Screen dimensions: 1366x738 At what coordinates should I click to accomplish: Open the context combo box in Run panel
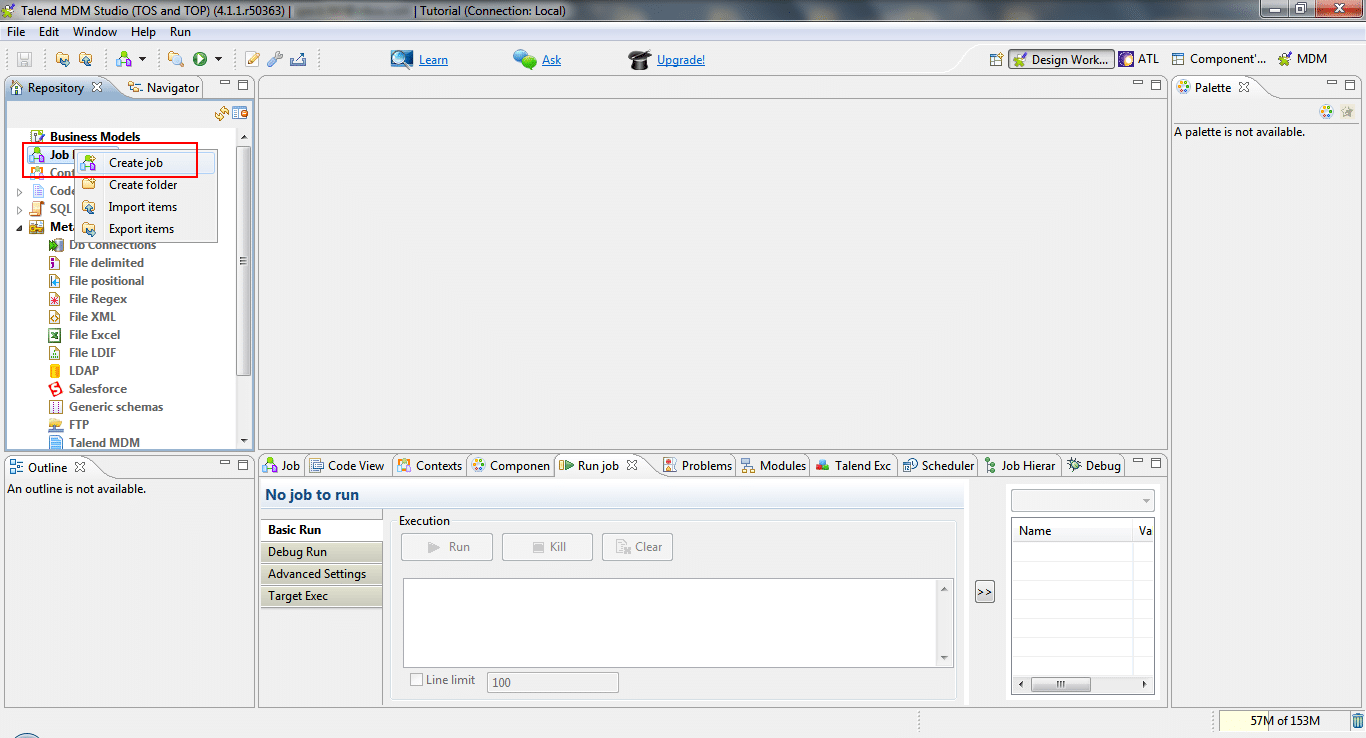pos(1082,500)
